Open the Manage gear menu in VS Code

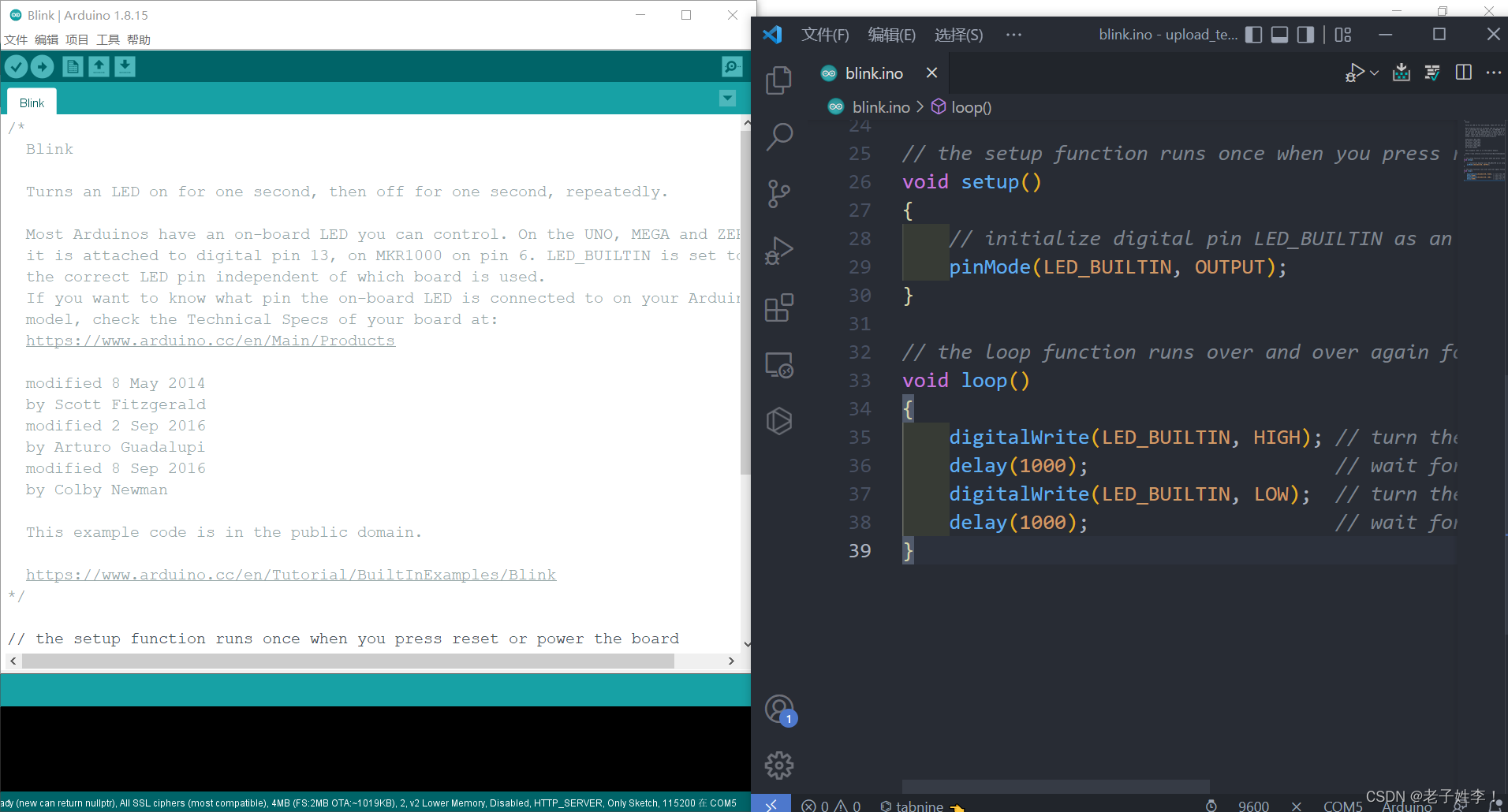[779, 765]
